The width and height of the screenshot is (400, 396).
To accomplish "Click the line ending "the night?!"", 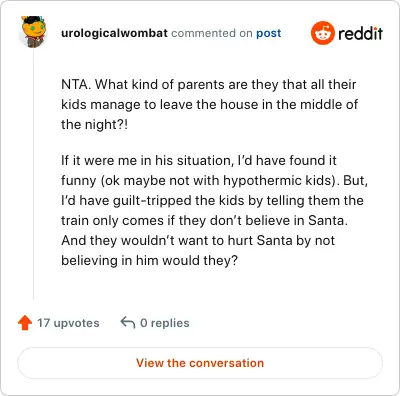I will coord(94,125).
